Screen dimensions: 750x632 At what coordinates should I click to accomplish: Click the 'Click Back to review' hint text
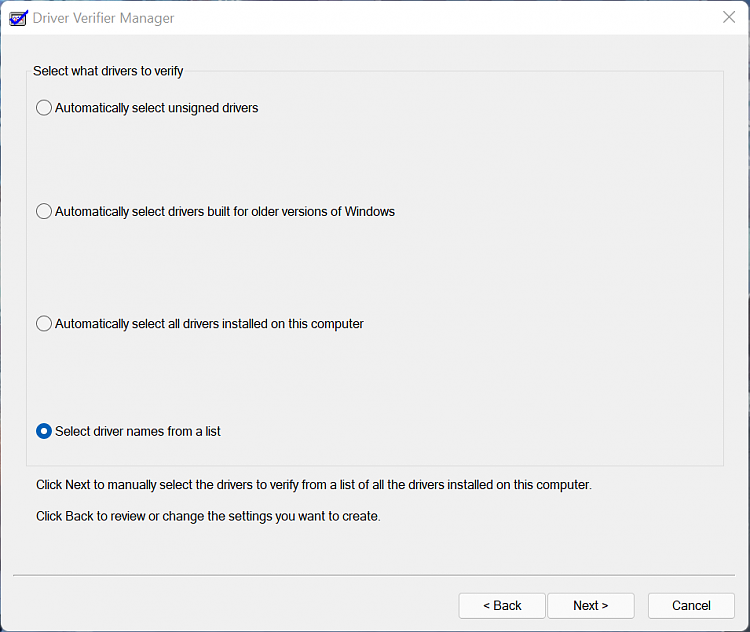pyautogui.click(x=208, y=517)
